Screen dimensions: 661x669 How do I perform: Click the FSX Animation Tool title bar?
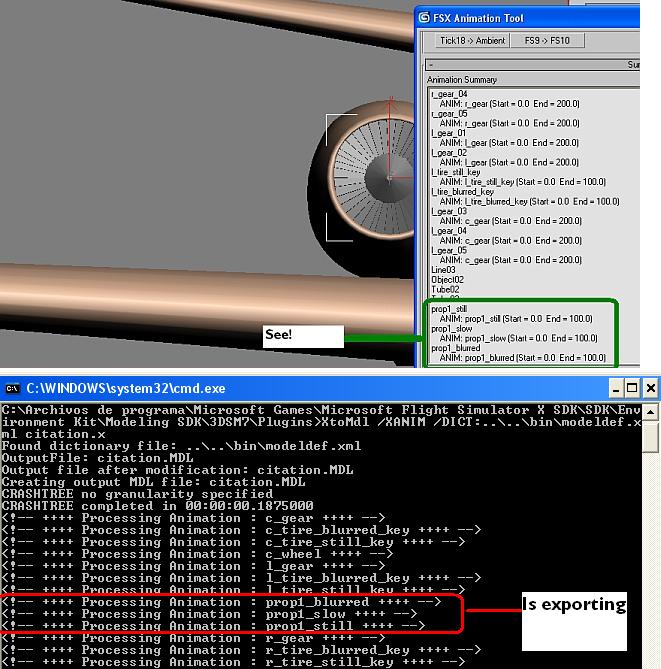(x=527, y=18)
